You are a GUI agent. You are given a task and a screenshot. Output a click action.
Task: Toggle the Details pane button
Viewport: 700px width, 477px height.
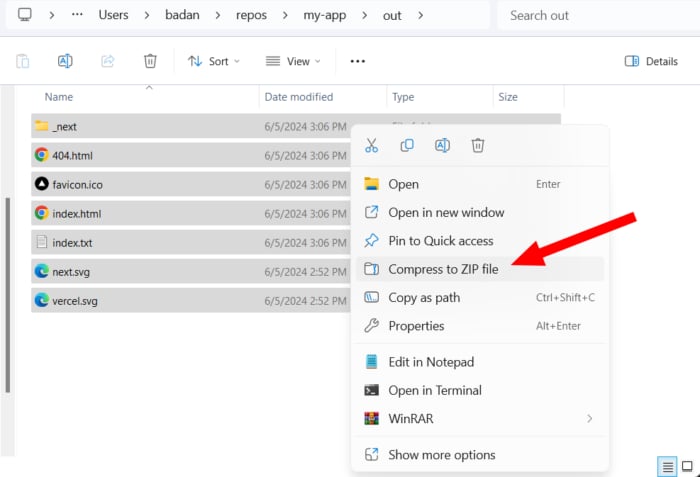coord(651,61)
